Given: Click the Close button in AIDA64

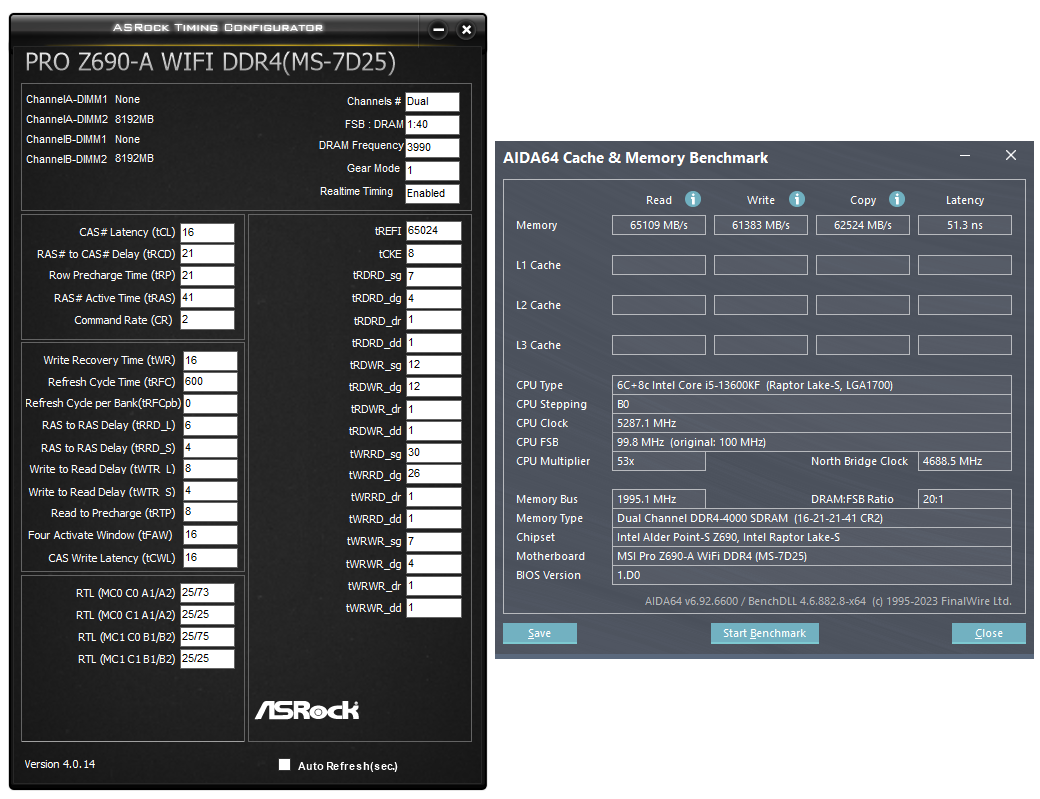Looking at the screenshot, I should pos(988,633).
